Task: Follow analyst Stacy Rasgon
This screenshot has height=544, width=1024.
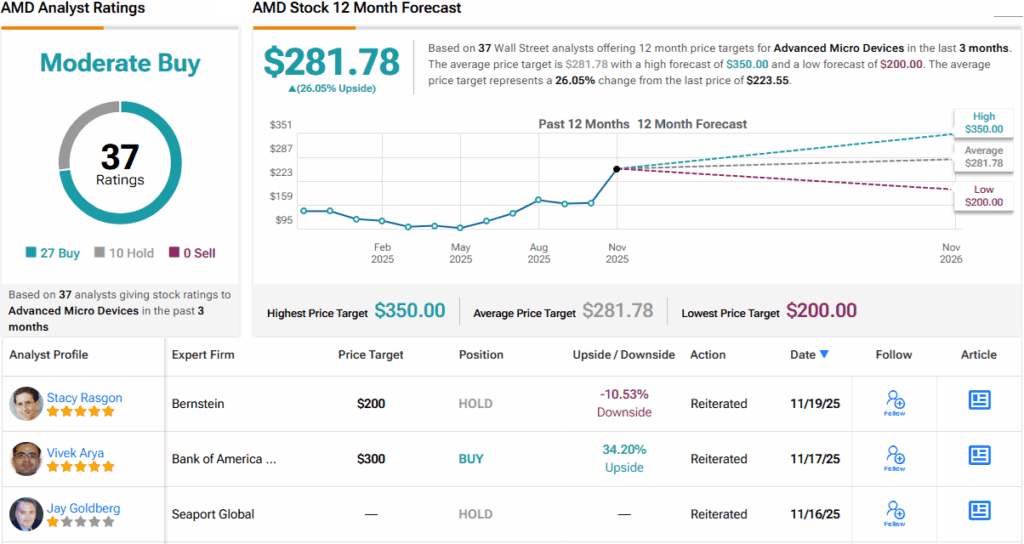Action: click(895, 403)
